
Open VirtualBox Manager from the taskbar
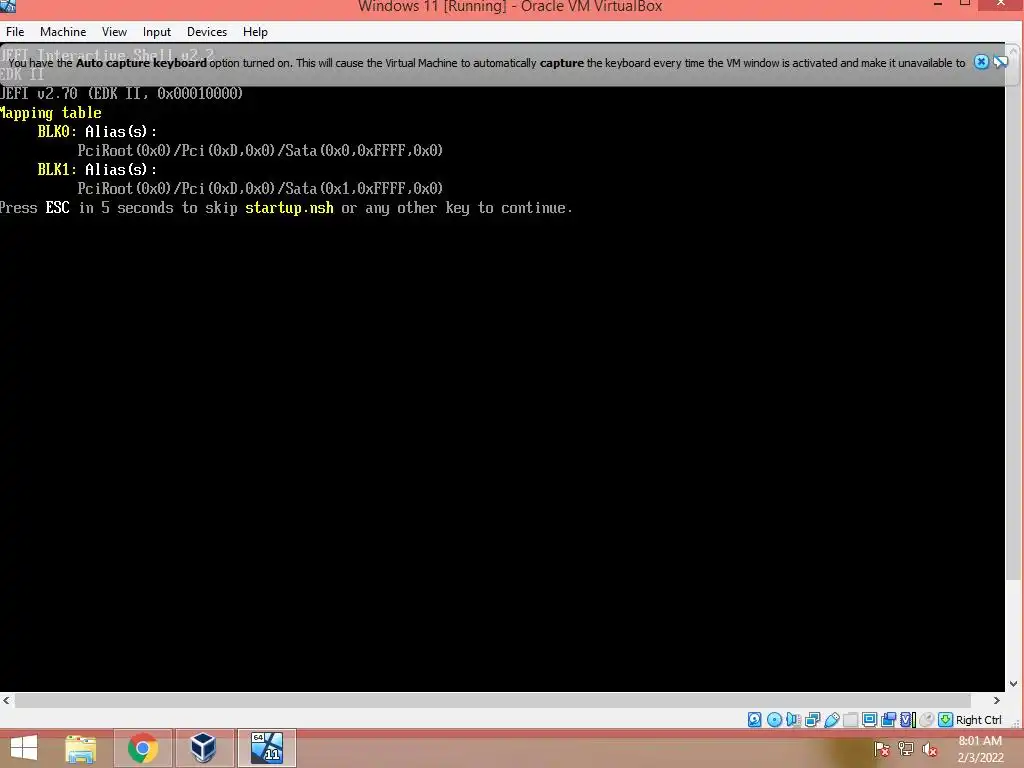tap(204, 748)
